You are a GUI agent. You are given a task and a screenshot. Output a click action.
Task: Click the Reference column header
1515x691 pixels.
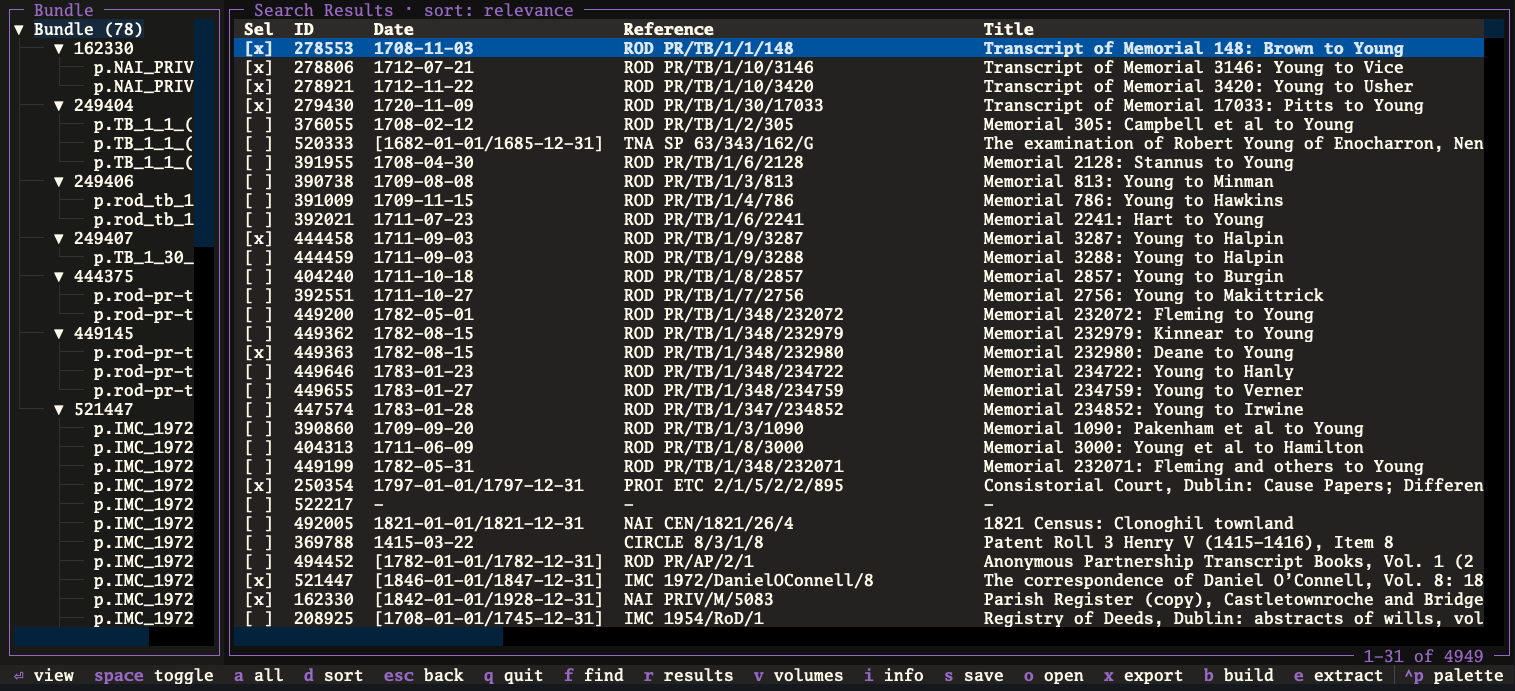click(x=669, y=29)
